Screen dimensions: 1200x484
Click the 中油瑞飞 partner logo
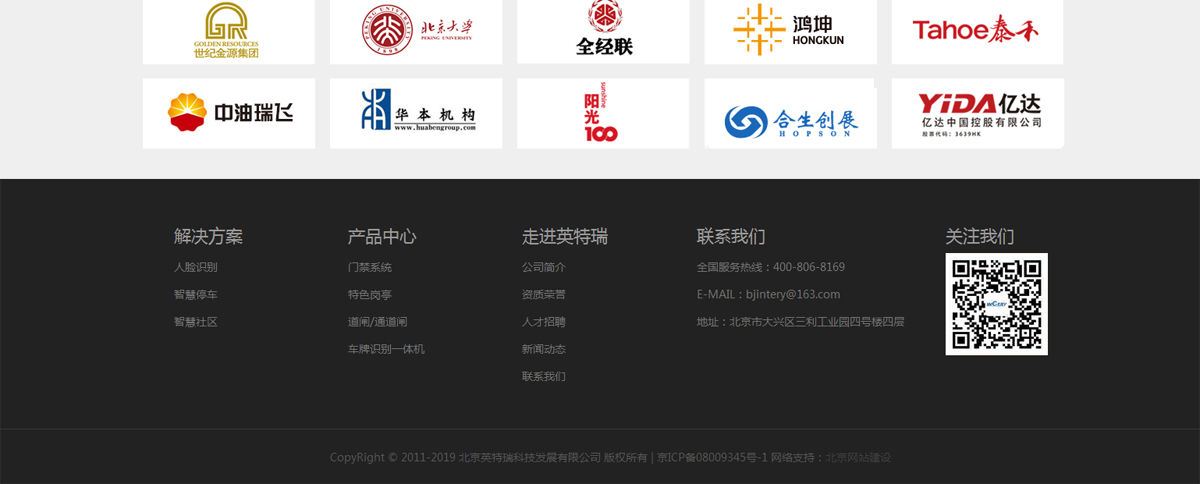pyautogui.click(x=228, y=113)
